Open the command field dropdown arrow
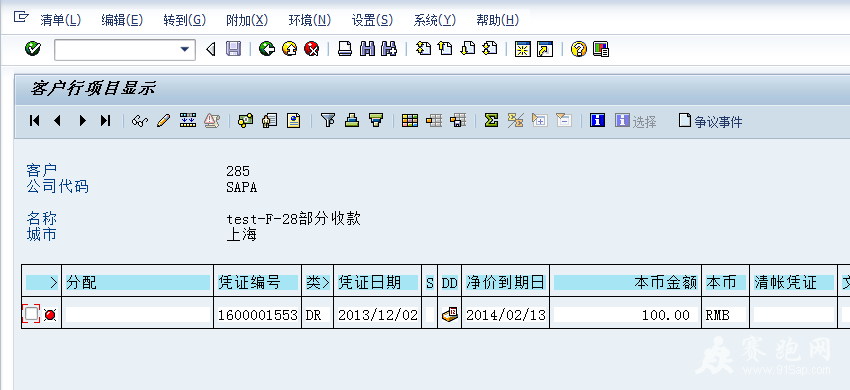The width and height of the screenshot is (850, 390). 186,50
